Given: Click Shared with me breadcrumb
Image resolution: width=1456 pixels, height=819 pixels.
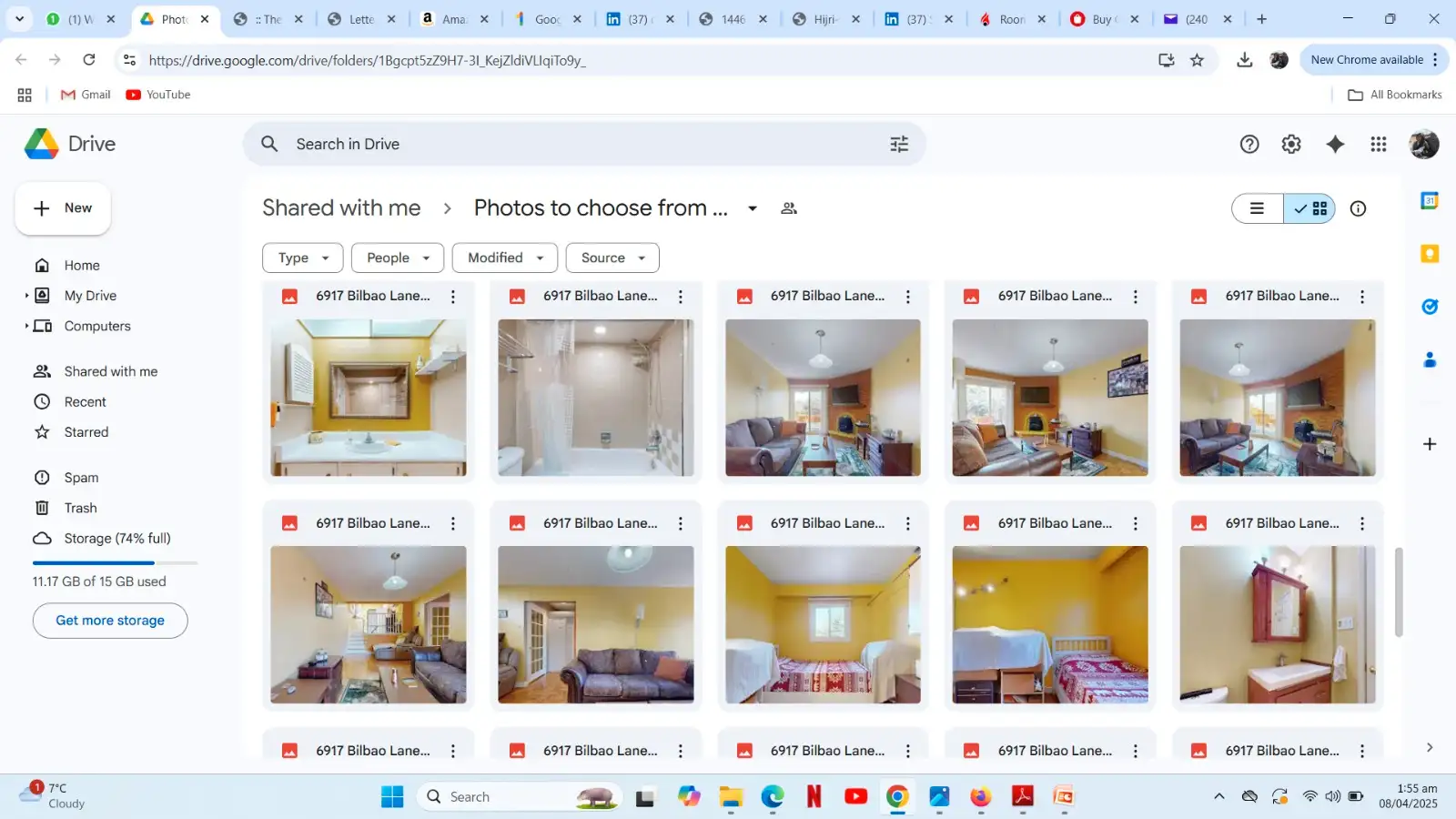Looking at the screenshot, I should tap(341, 208).
